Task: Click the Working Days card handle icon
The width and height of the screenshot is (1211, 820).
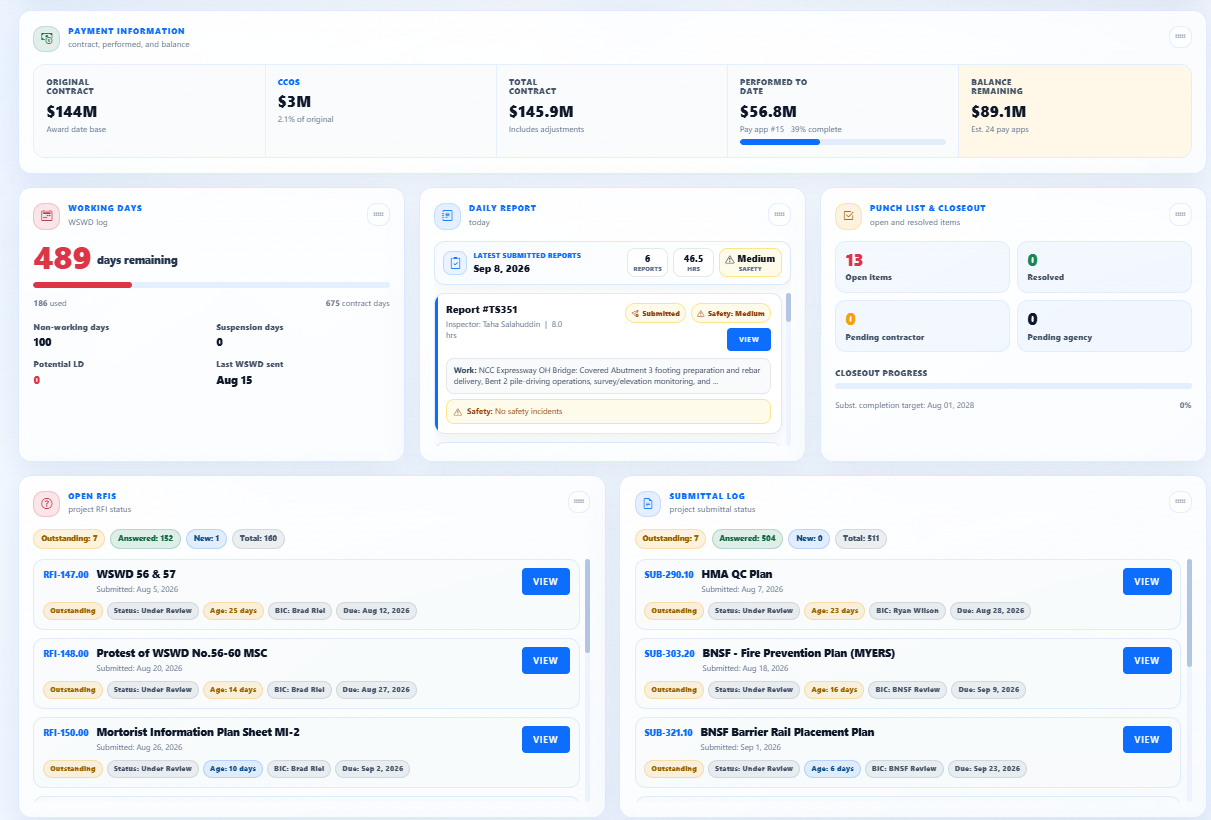Action: (x=378, y=214)
